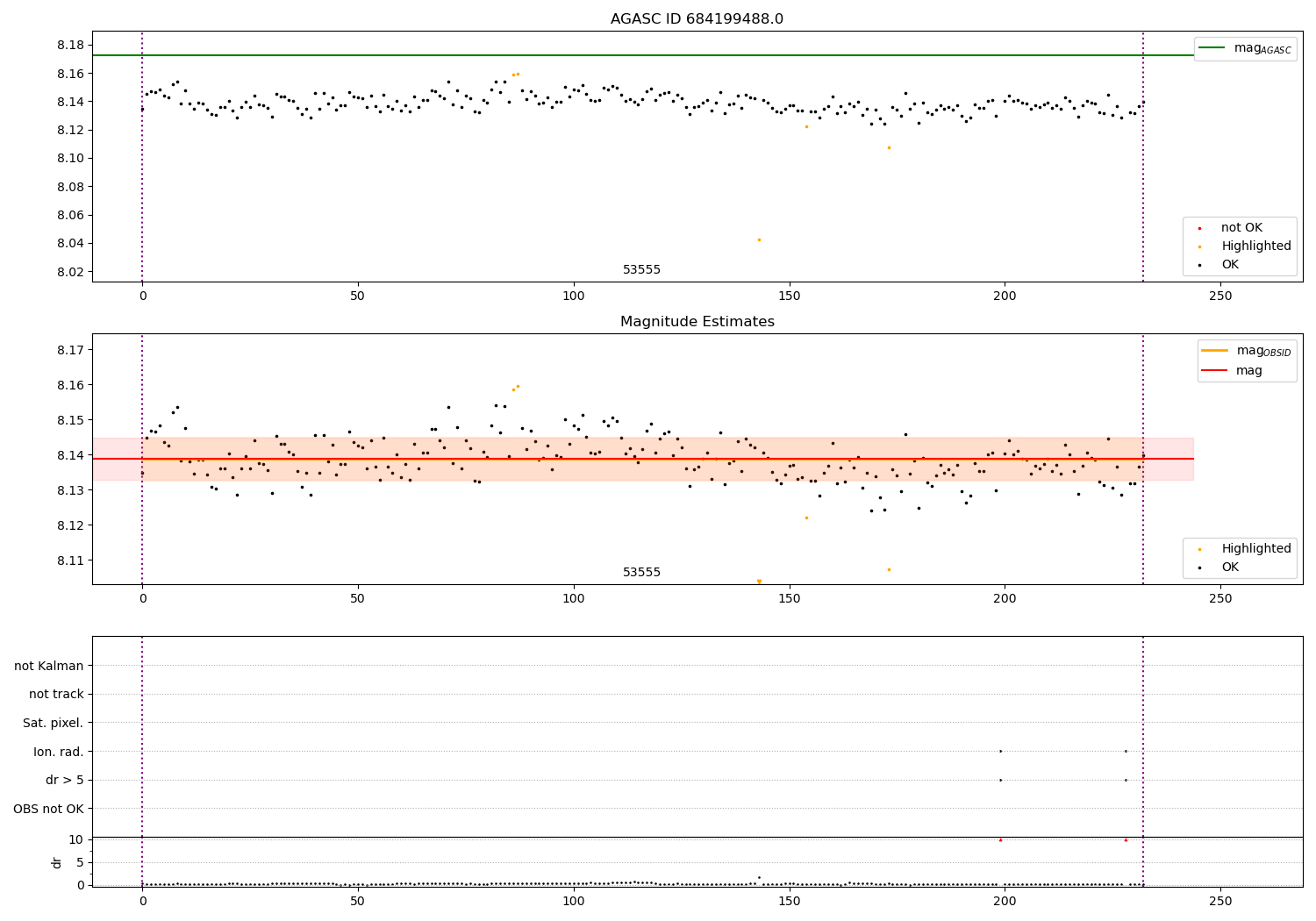Click the 'dr > 5' axis label
This screenshot has height=921, width=1316.
click(x=65, y=781)
